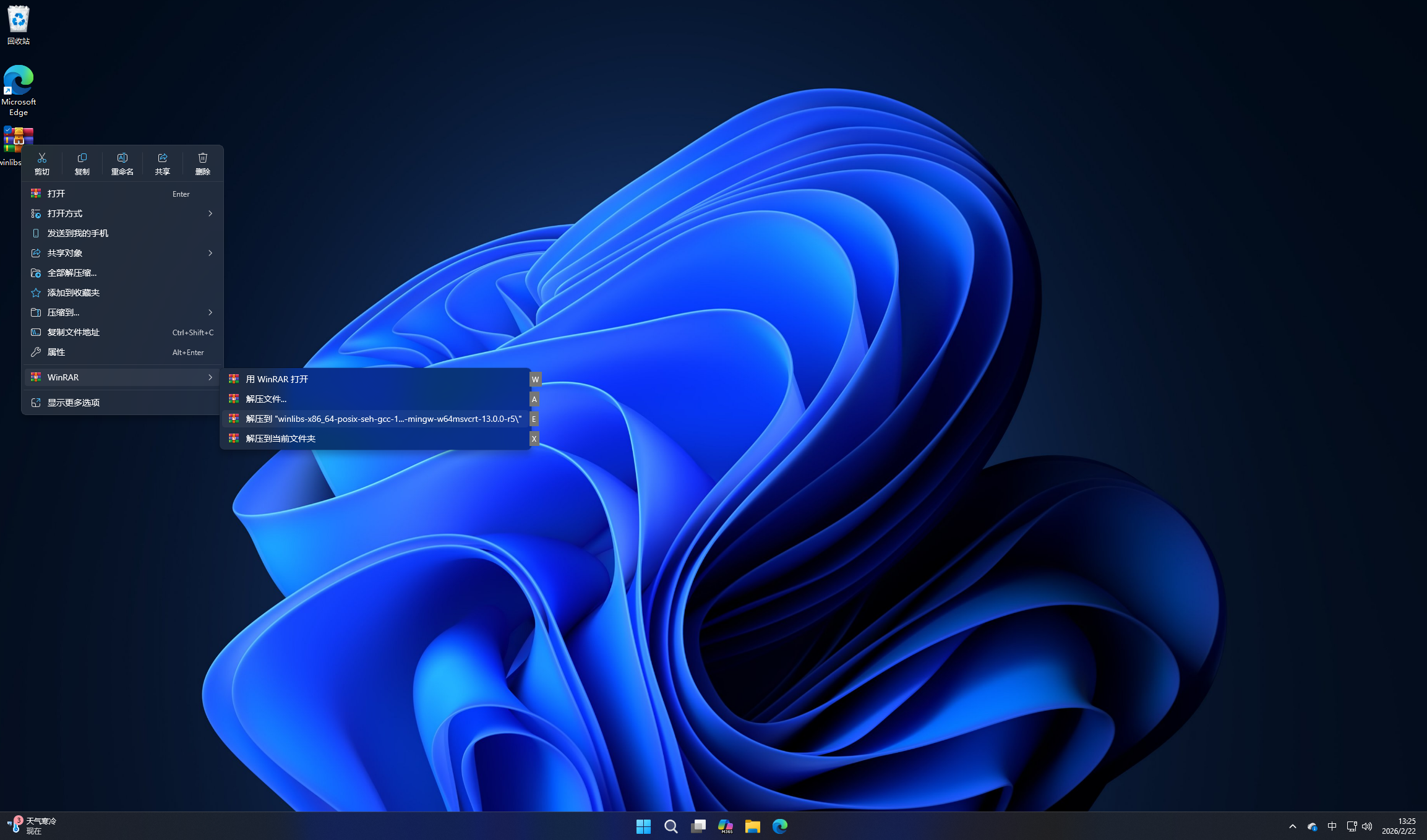Screen dimensions: 1427x840
Task: Click the taskbar clock and date
Action: click(x=1399, y=826)
